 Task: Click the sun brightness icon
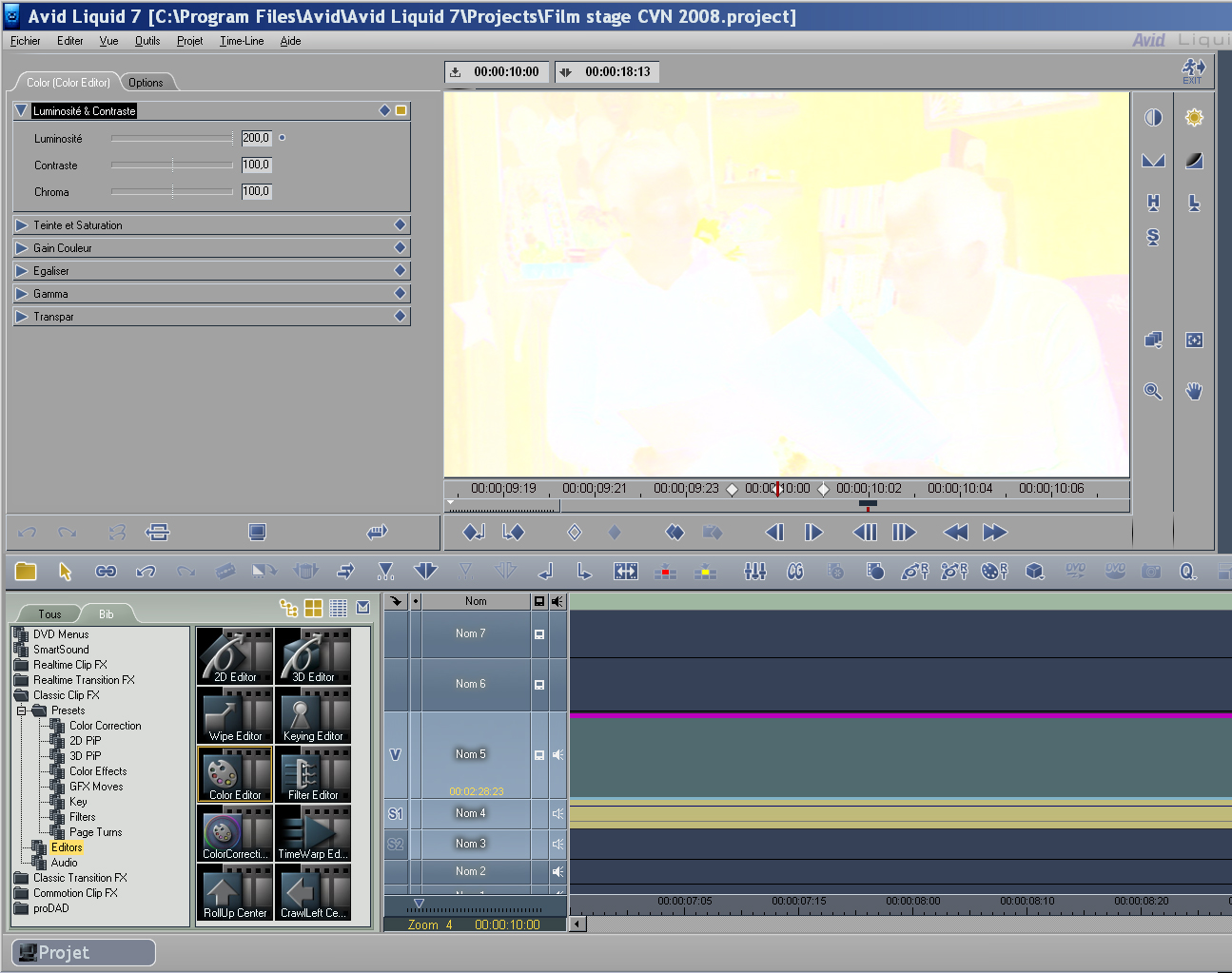(1194, 117)
